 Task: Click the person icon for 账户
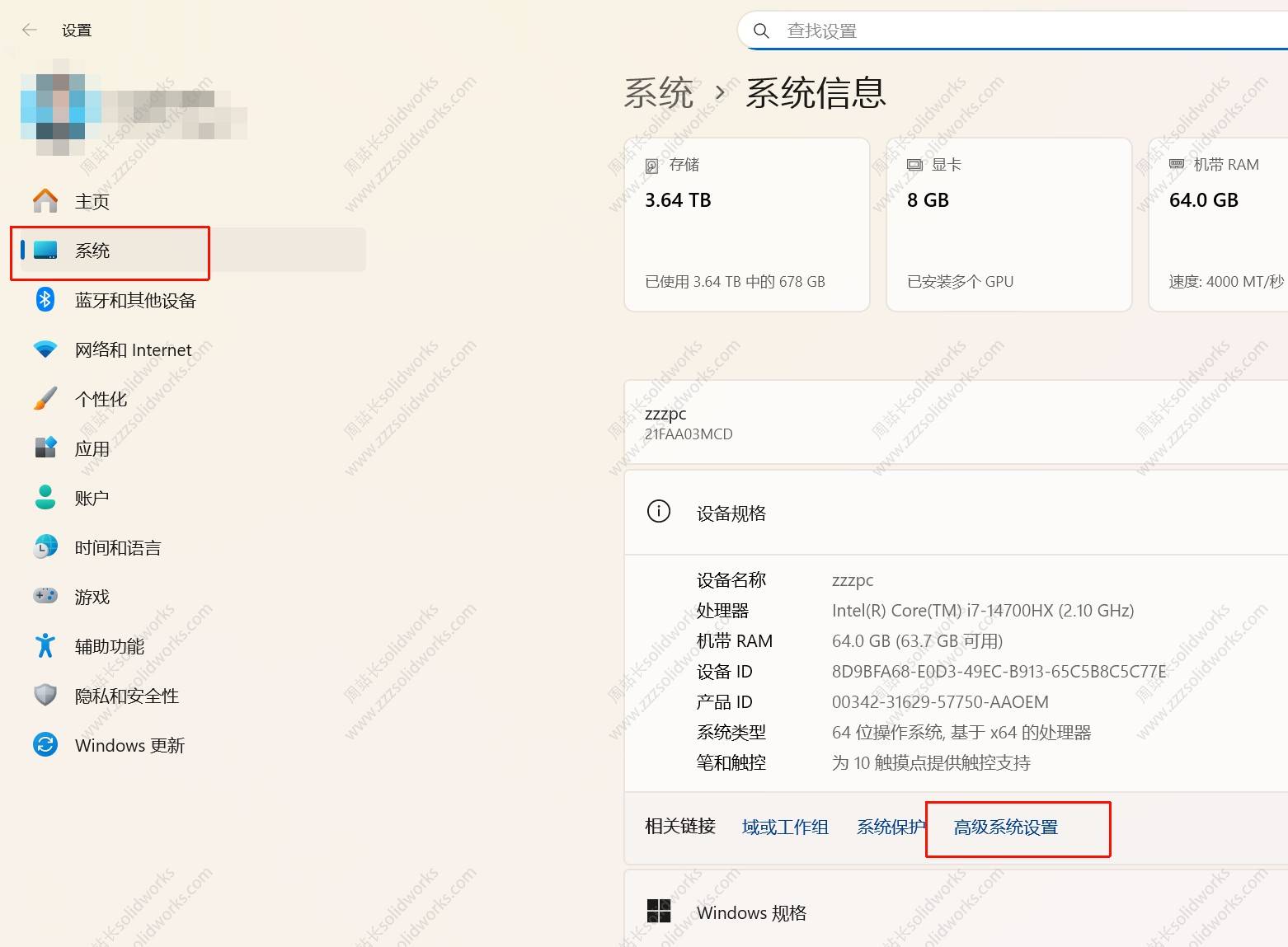[x=45, y=498]
